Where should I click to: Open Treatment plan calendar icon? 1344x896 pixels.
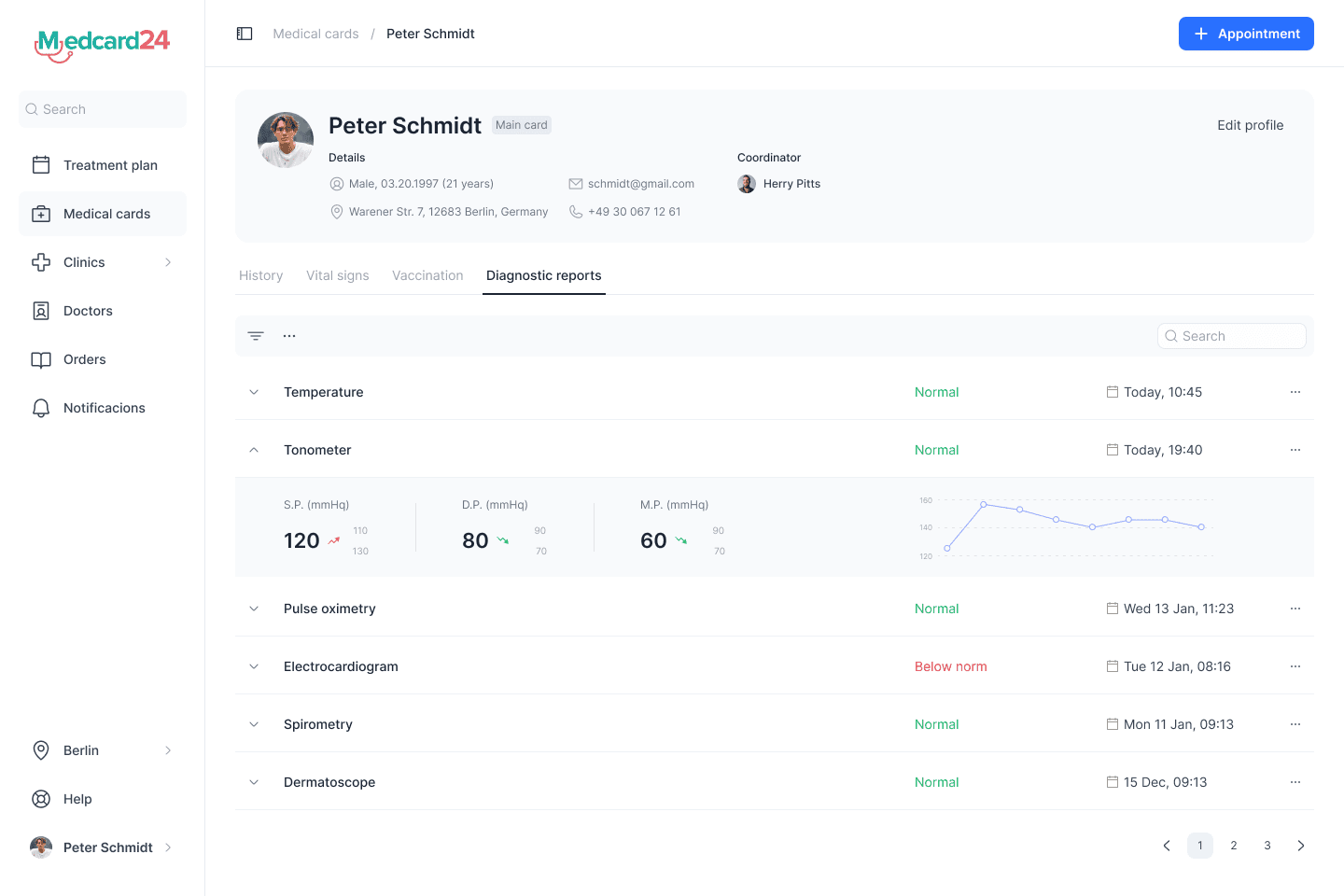pyautogui.click(x=41, y=165)
